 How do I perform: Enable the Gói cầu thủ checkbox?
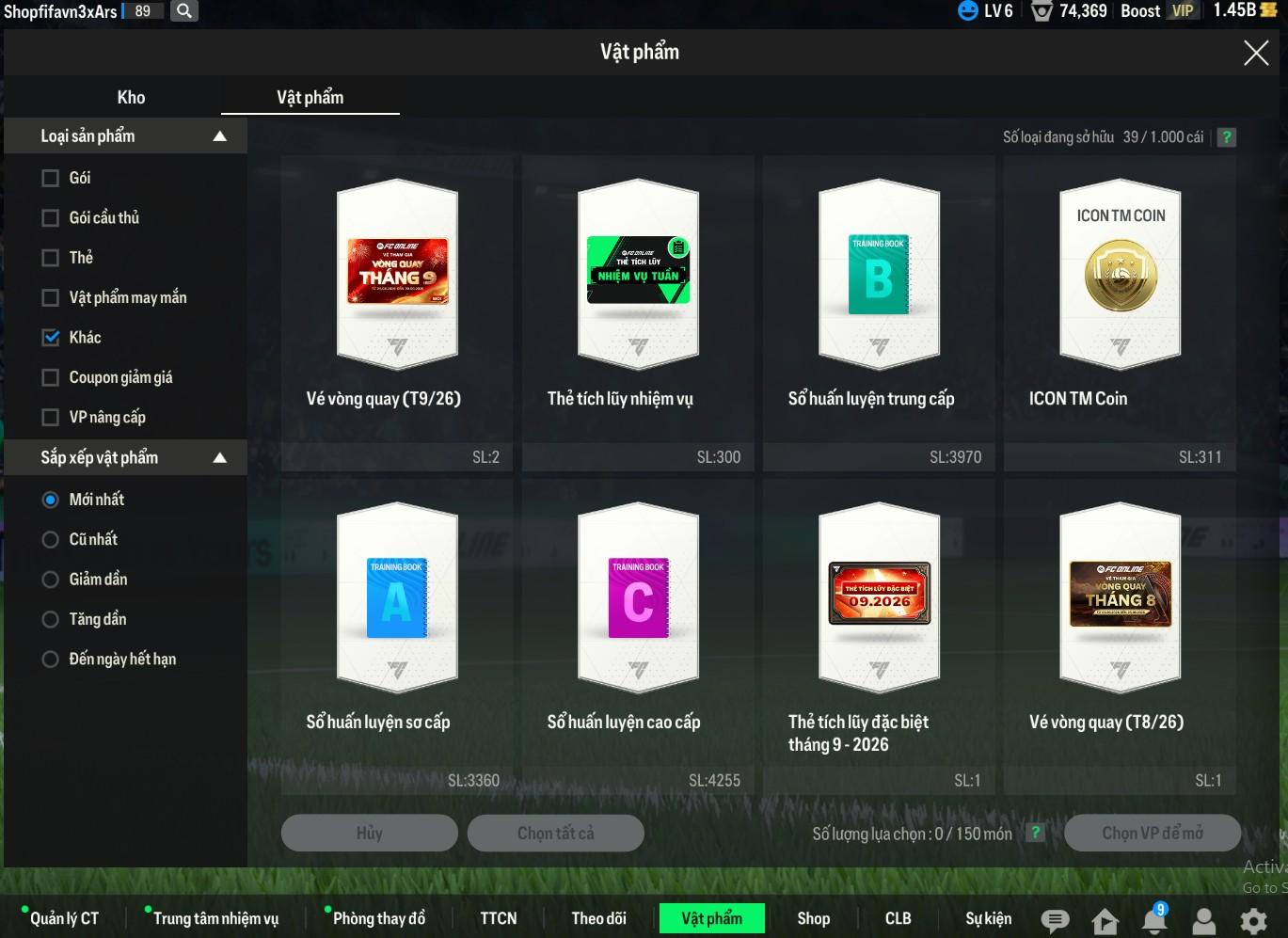click(51, 218)
